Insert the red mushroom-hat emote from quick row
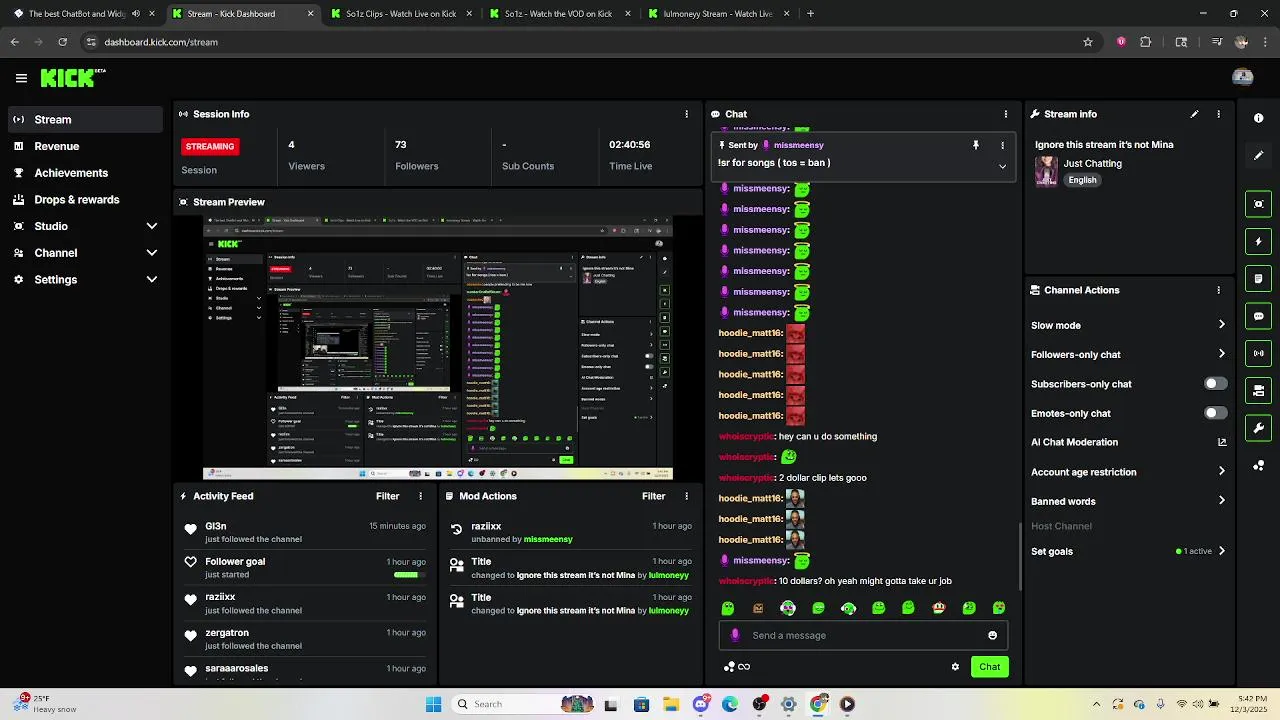1280x720 pixels. coord(938,608)
